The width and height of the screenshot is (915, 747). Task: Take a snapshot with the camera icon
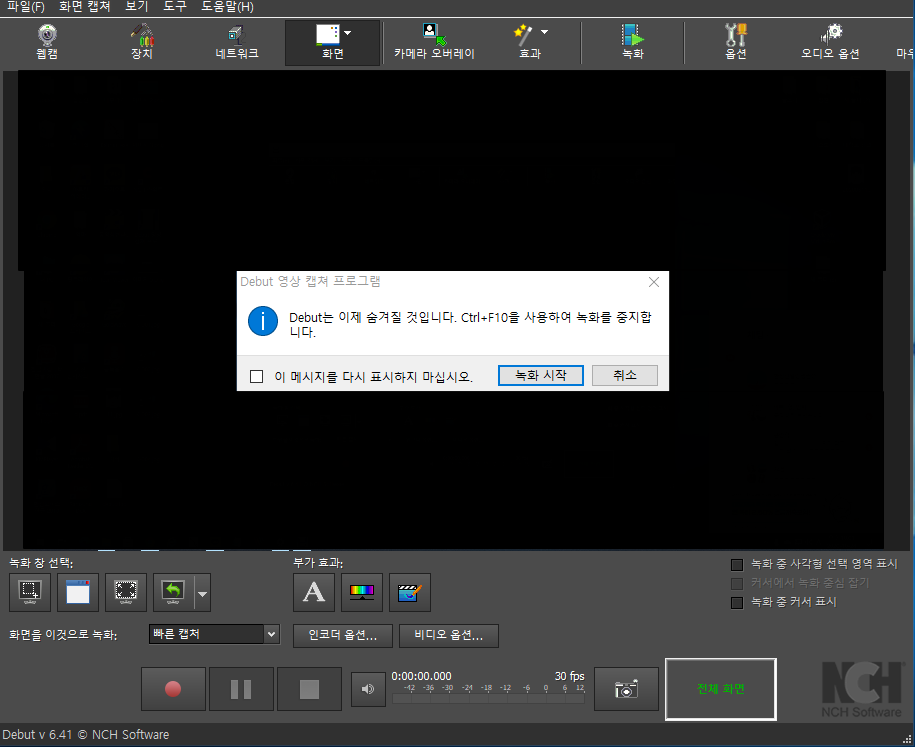[x=626, y=689]
